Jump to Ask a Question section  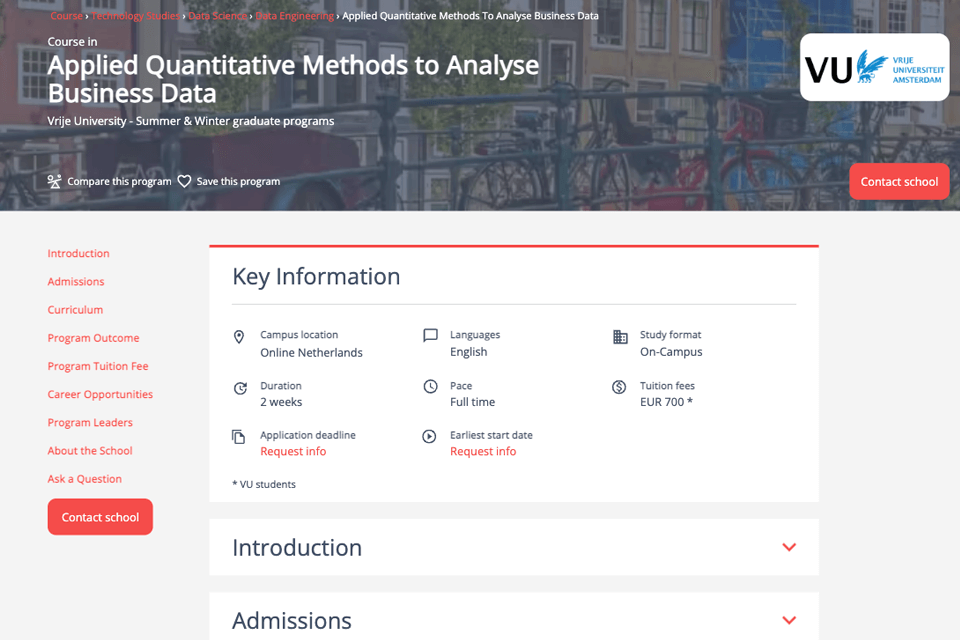pyautogui.click(x=84, y=479)
